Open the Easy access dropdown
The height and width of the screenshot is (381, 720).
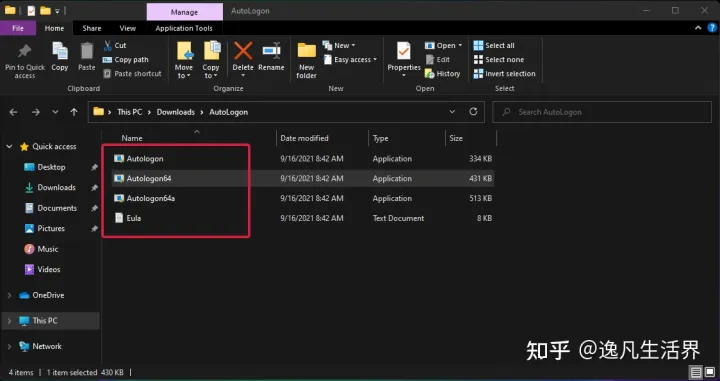click(350, 60)
